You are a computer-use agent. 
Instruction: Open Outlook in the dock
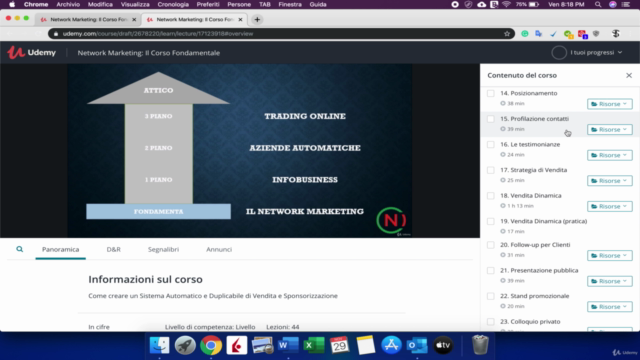[417, 345]
